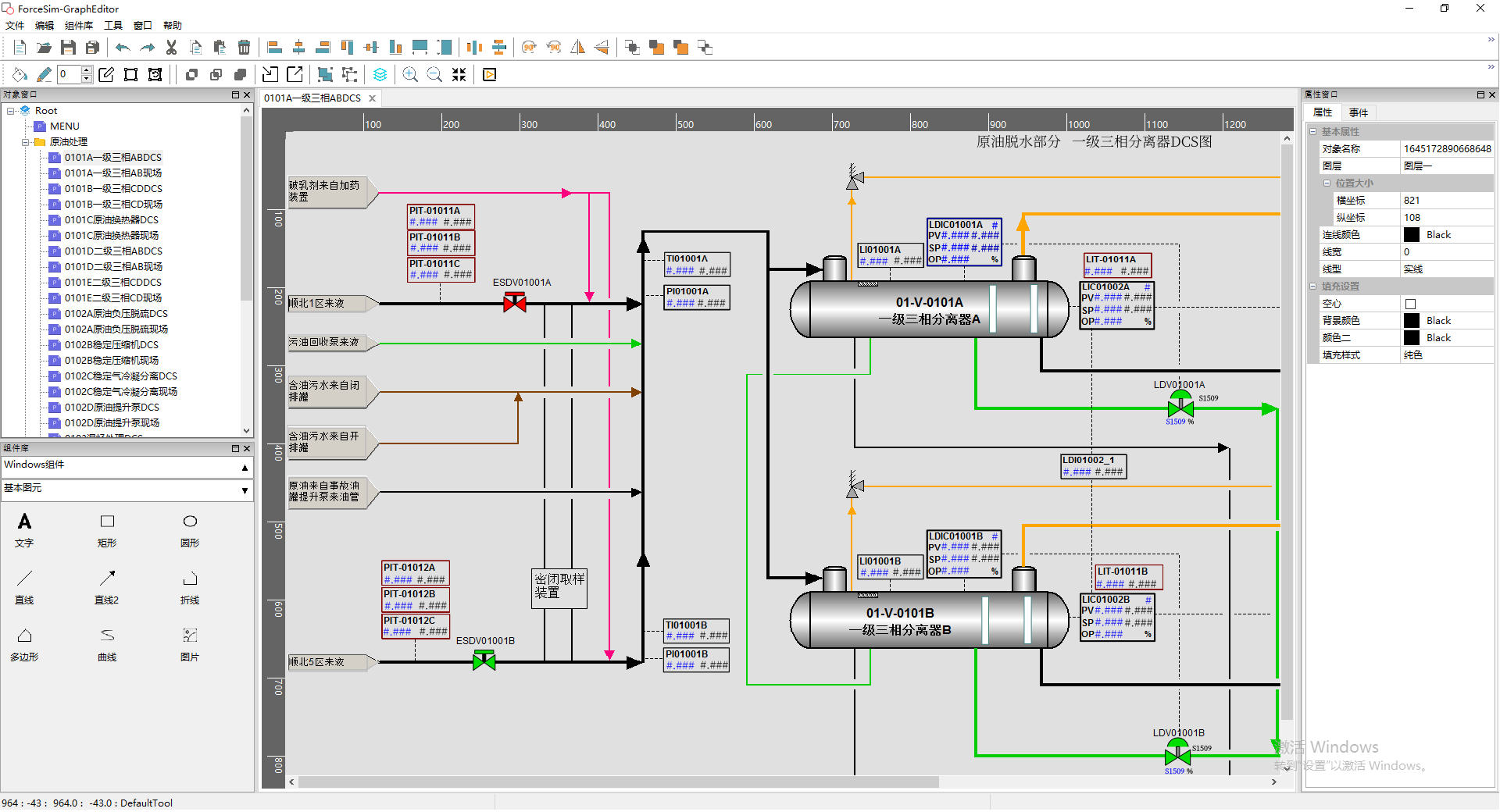Click the 横坐标 value field
The height and width of the screenshot is (812, 1500).
1445,201
